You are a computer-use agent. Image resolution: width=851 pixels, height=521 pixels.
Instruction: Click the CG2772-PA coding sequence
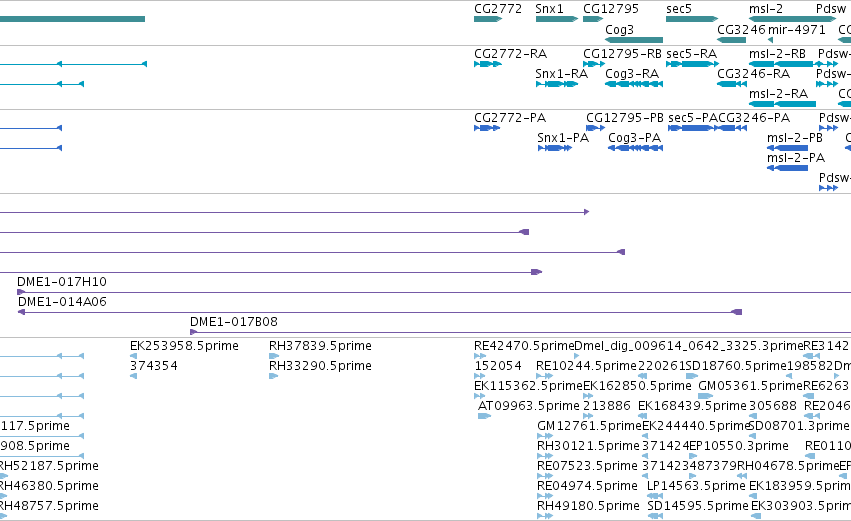point(487,128)
